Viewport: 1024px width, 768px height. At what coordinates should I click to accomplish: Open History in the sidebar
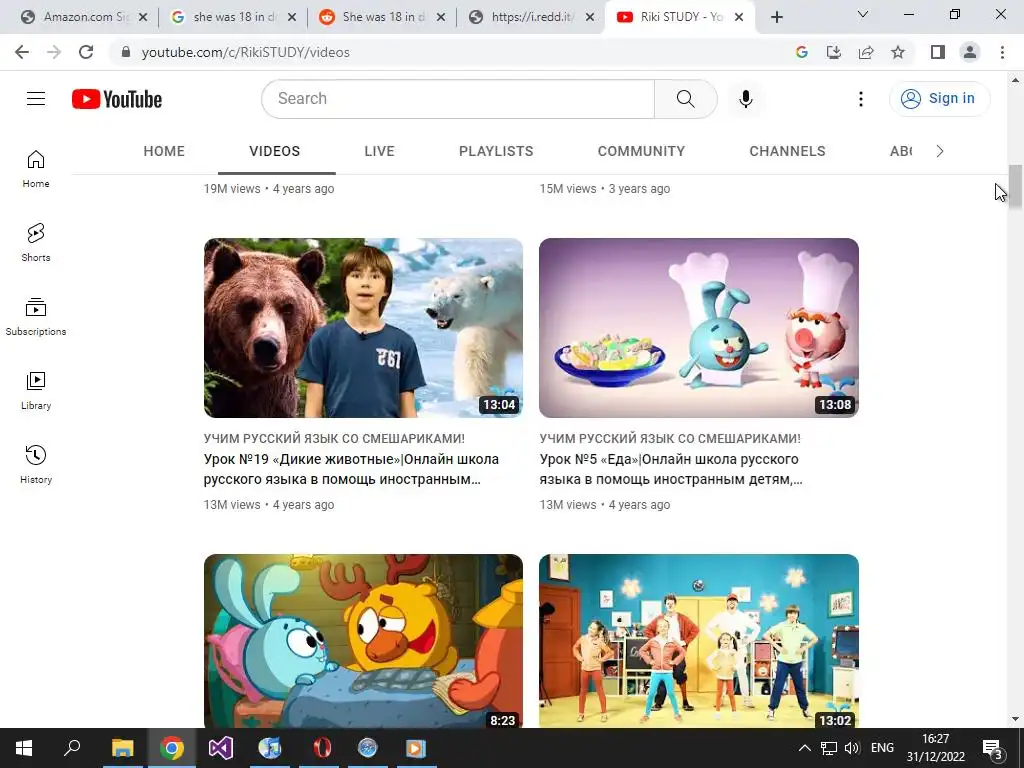point(36,464)
